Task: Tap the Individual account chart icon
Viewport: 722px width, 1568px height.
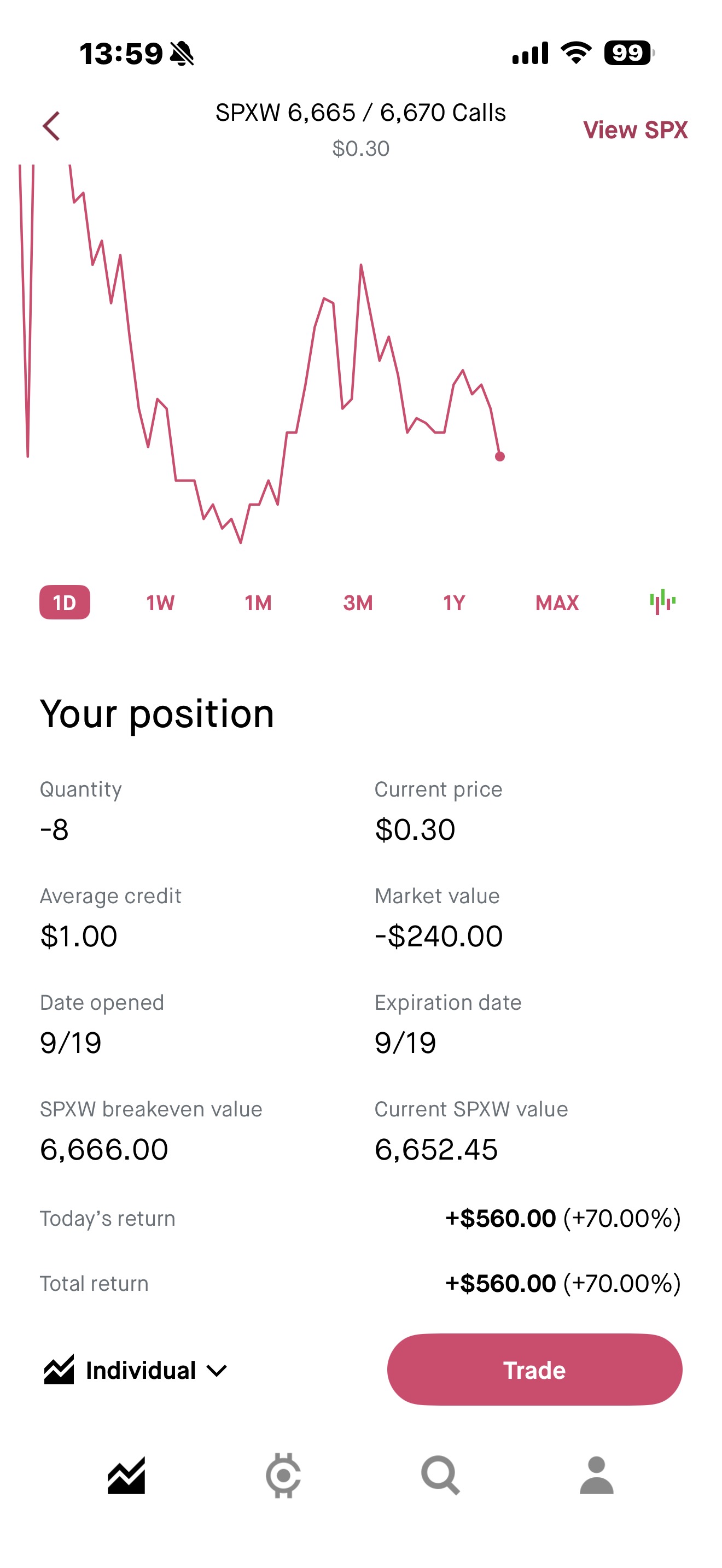Action: pyautogui.click(x=59, y=1370)
